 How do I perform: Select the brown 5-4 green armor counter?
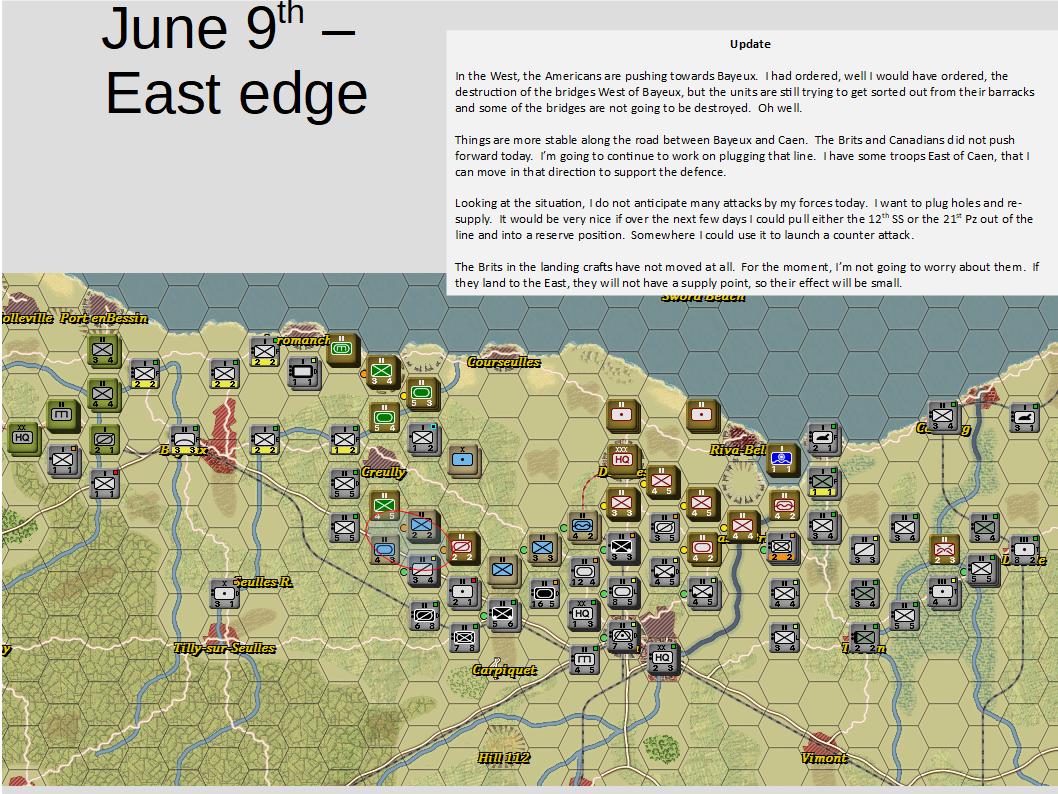384,418
